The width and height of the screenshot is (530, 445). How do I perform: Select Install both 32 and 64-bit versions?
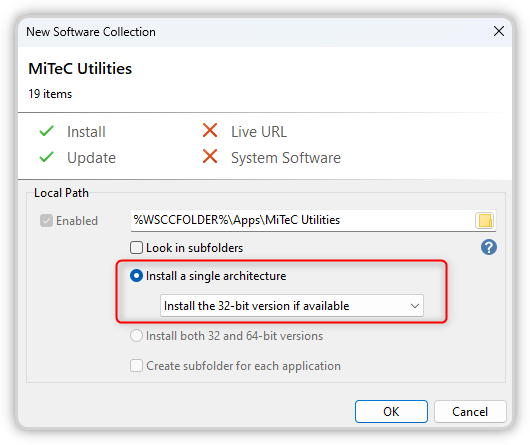pos(137,336)
